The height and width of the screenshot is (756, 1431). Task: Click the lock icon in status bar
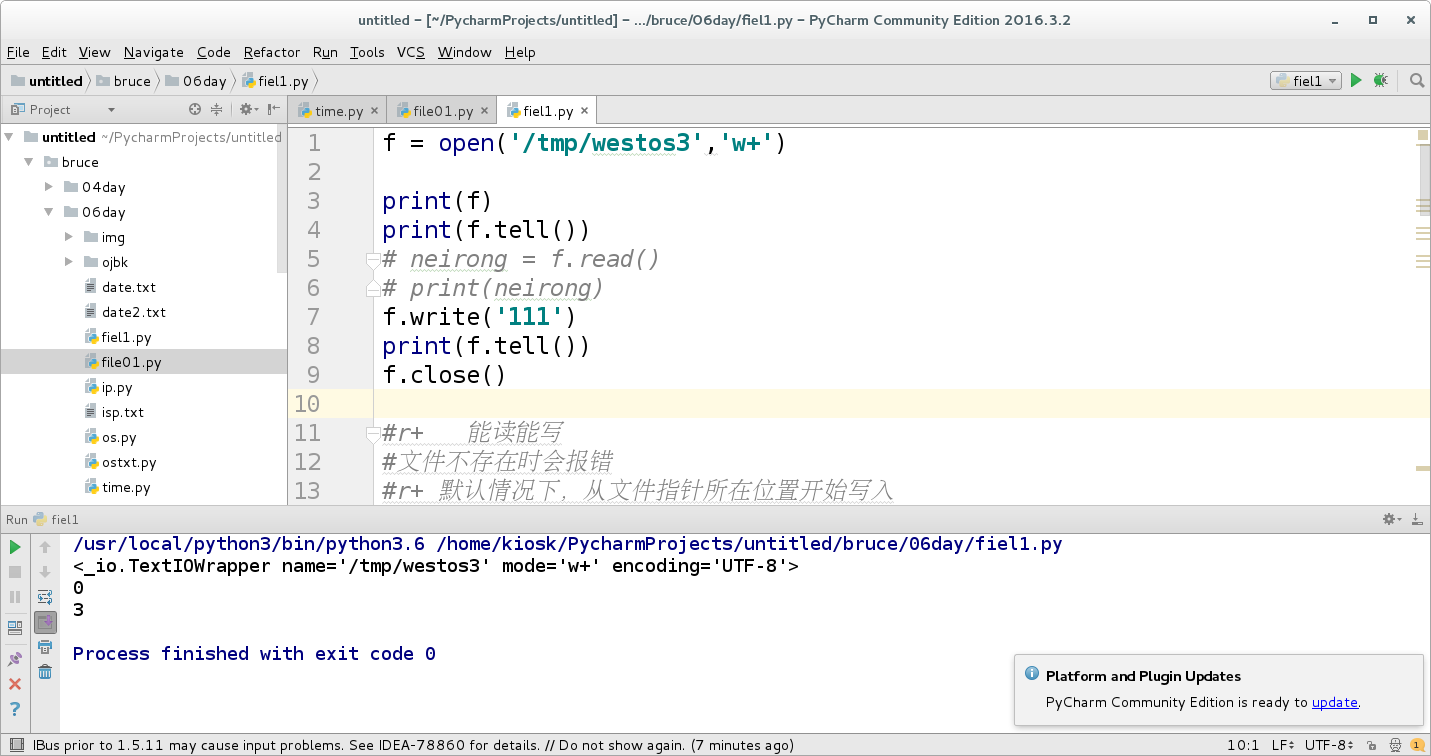[x=1373, y=745]
